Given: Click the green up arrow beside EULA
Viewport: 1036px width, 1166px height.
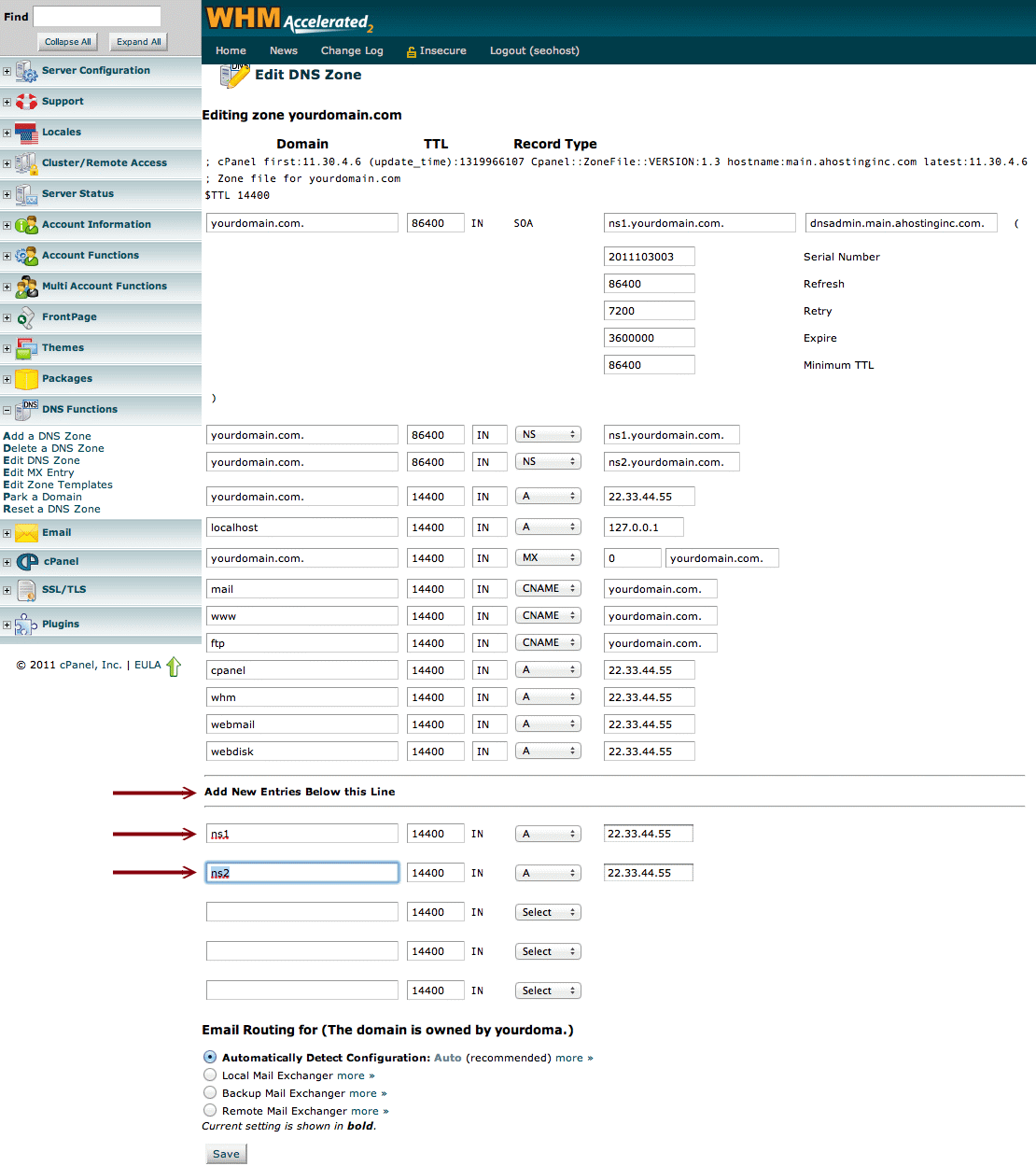Looking at the screenshot, I should click(174, 667).
